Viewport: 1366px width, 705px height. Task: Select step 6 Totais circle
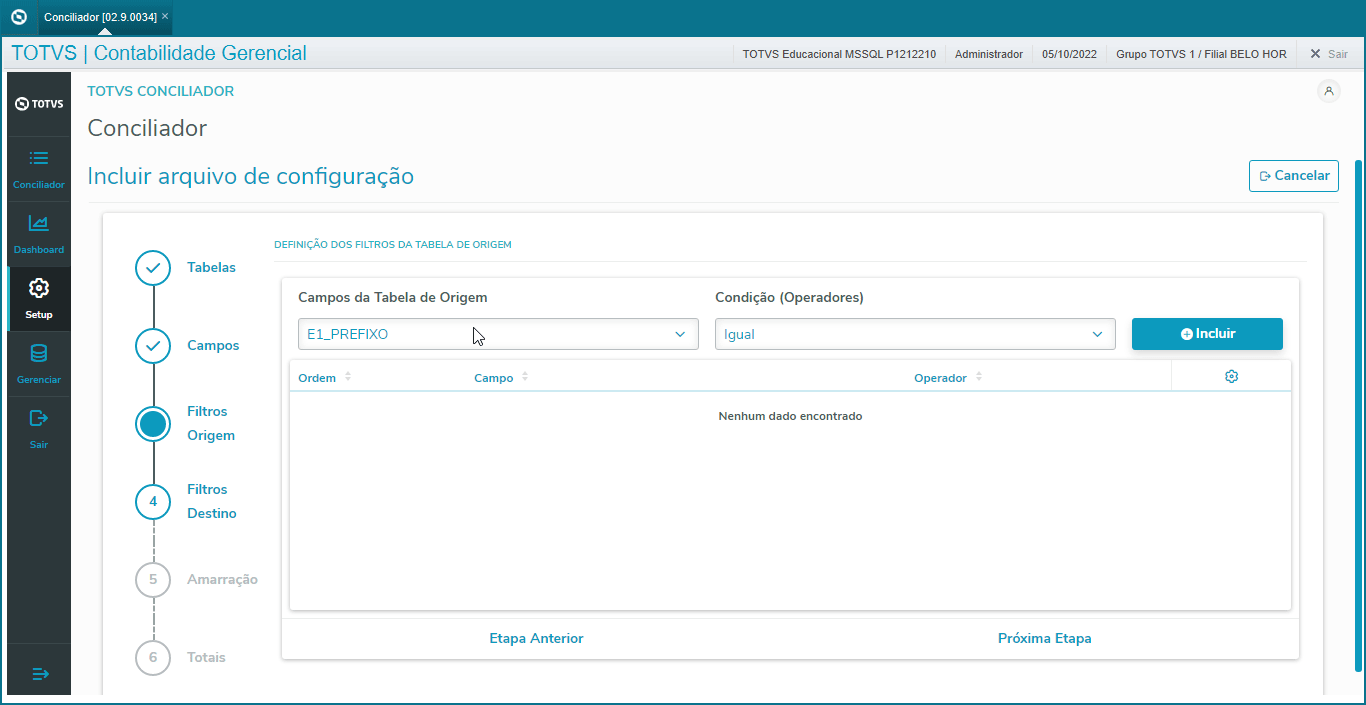(153, 658)
